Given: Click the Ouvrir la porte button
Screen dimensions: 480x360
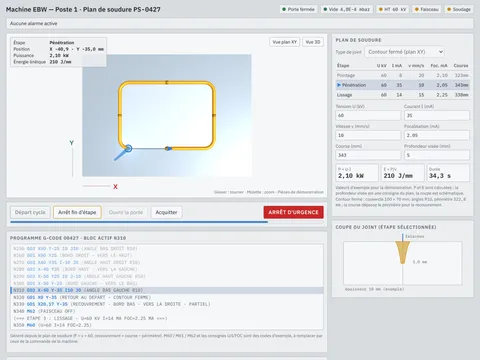Looking at the screenshot, I should tap(126, 212).
